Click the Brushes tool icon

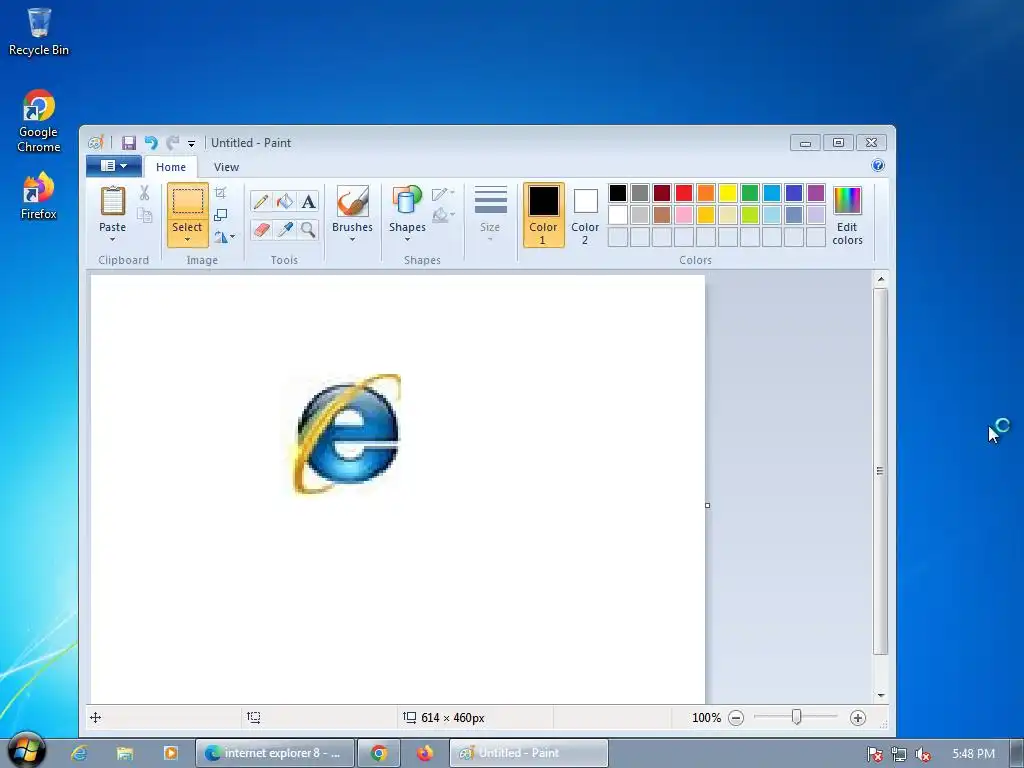pos(353,200)
